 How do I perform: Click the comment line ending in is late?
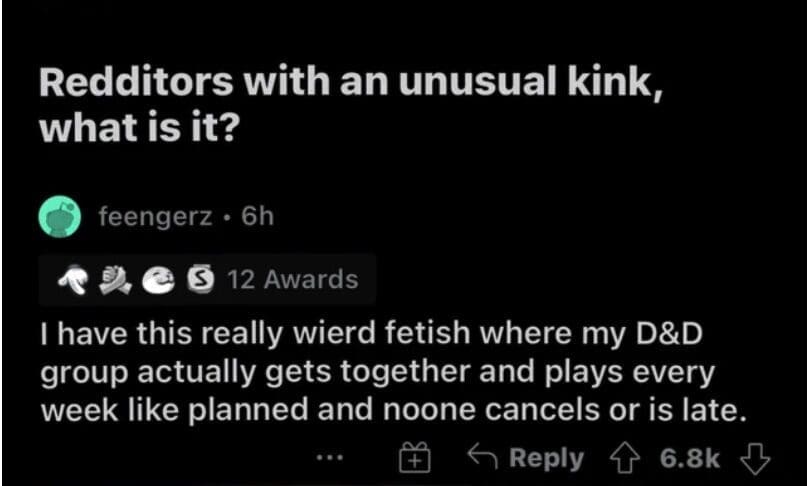click(391, 409)
